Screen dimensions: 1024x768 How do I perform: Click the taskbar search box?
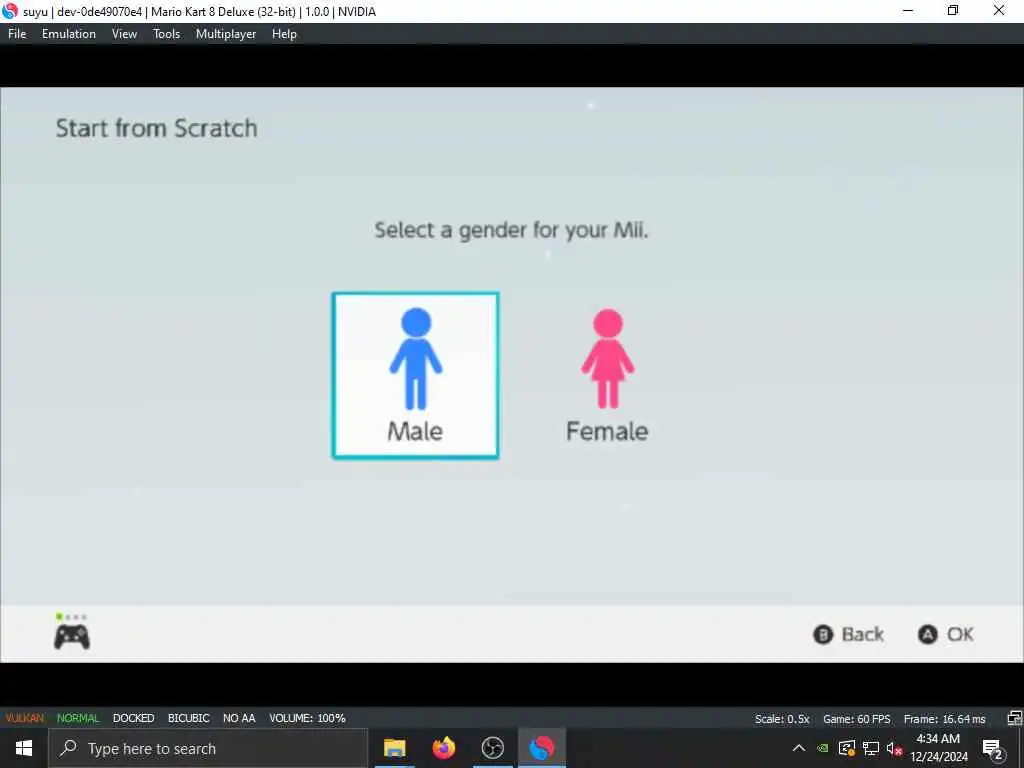pos(208,748)
